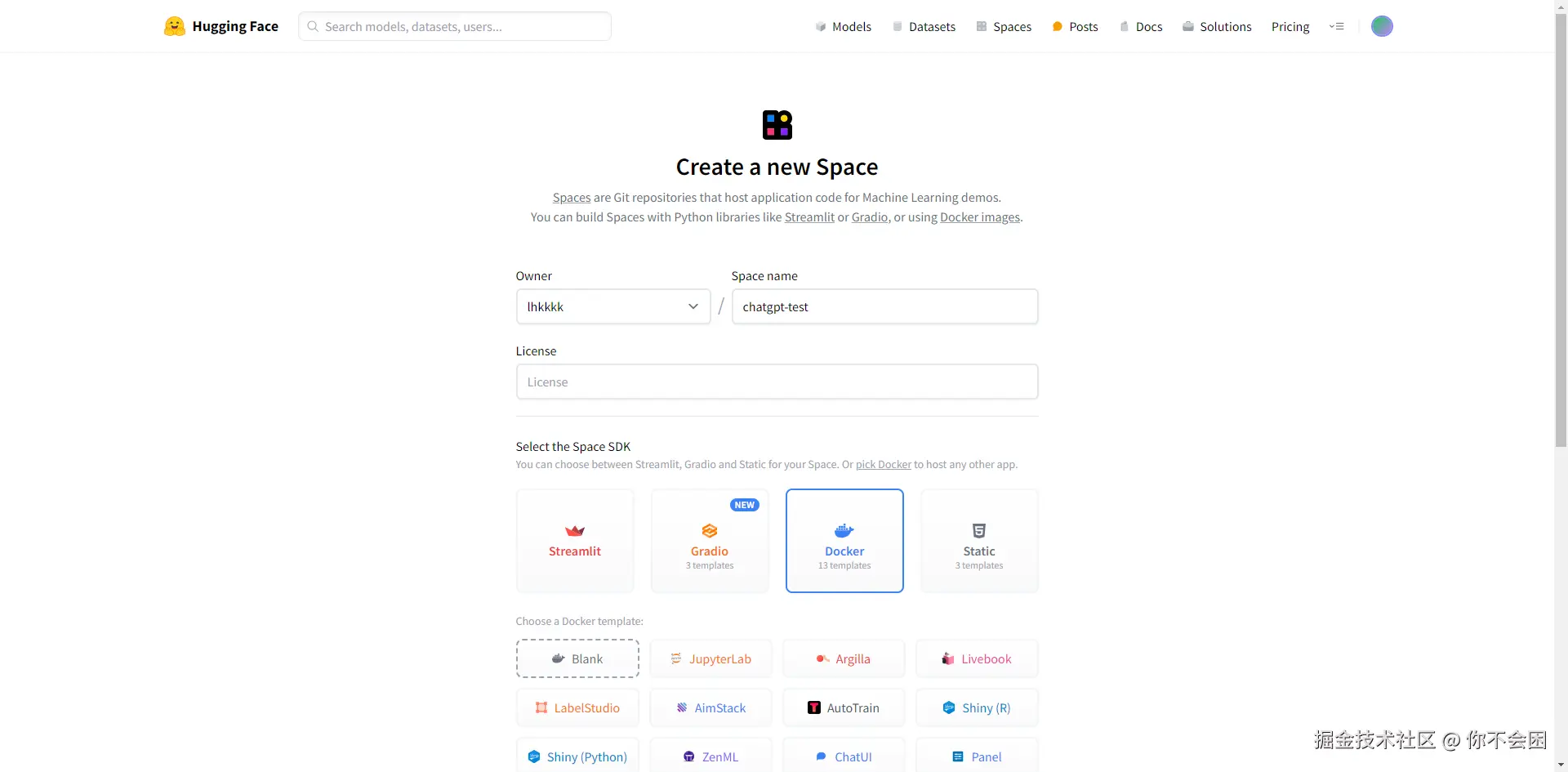Click the pick Docker link
Screen dimensions: 1568x772
[884, 464]
